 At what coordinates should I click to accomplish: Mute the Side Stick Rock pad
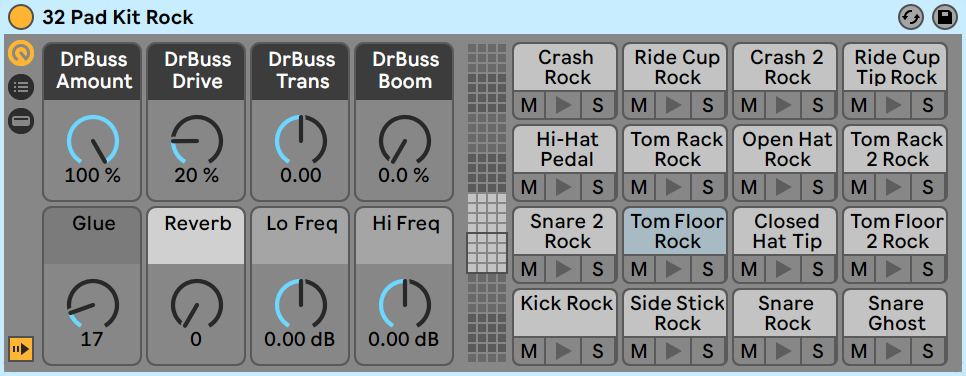point(639,351)
